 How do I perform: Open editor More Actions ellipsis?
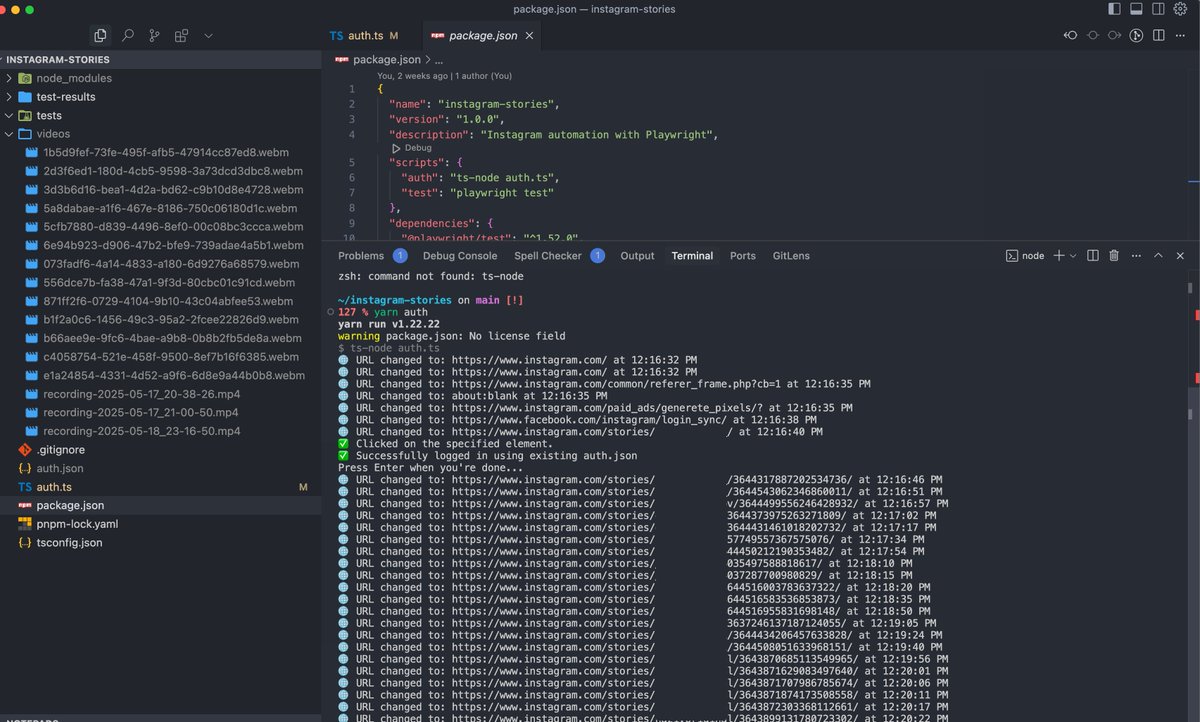point(1181,35)
